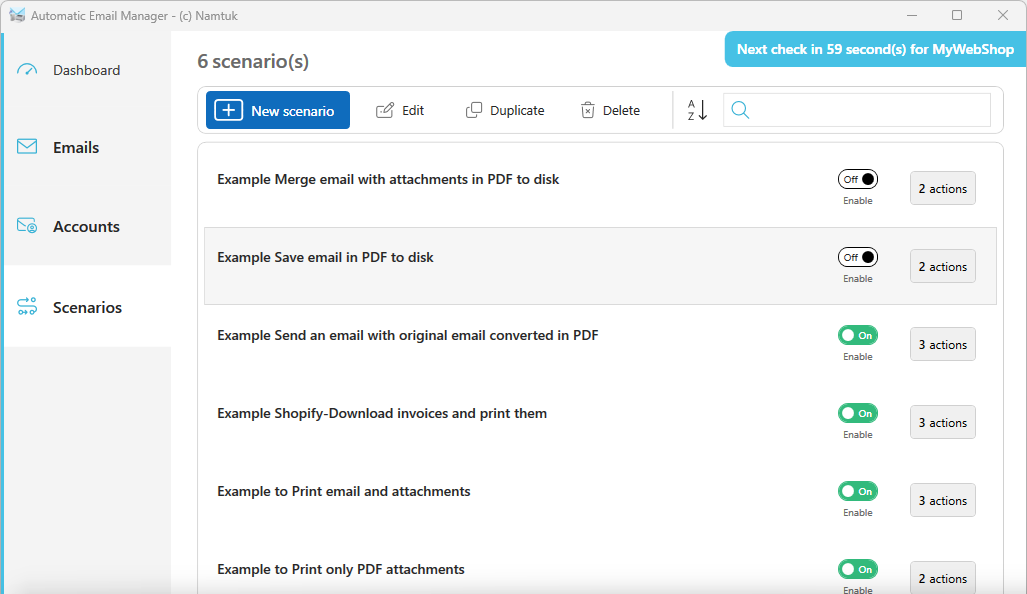
Task: Focus the scenario search field
Action: pyautogui.click(x=857, y=110)
